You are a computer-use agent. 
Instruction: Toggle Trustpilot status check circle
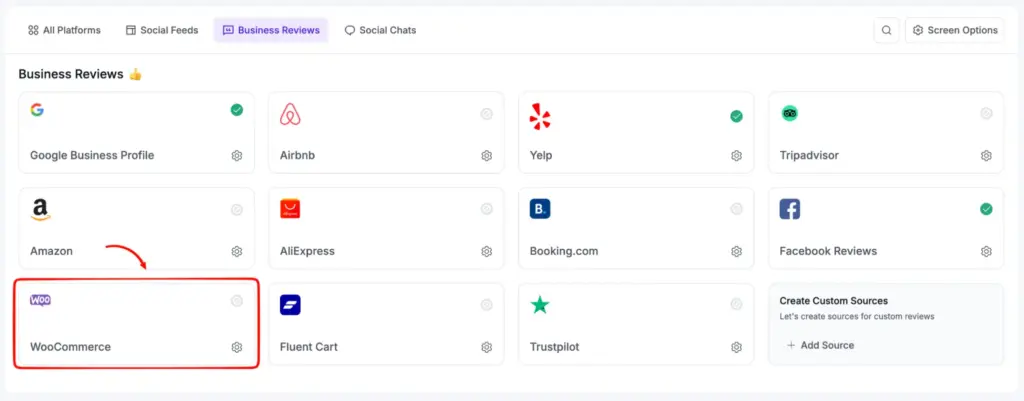pyautogui.click(x=737, y=304)
